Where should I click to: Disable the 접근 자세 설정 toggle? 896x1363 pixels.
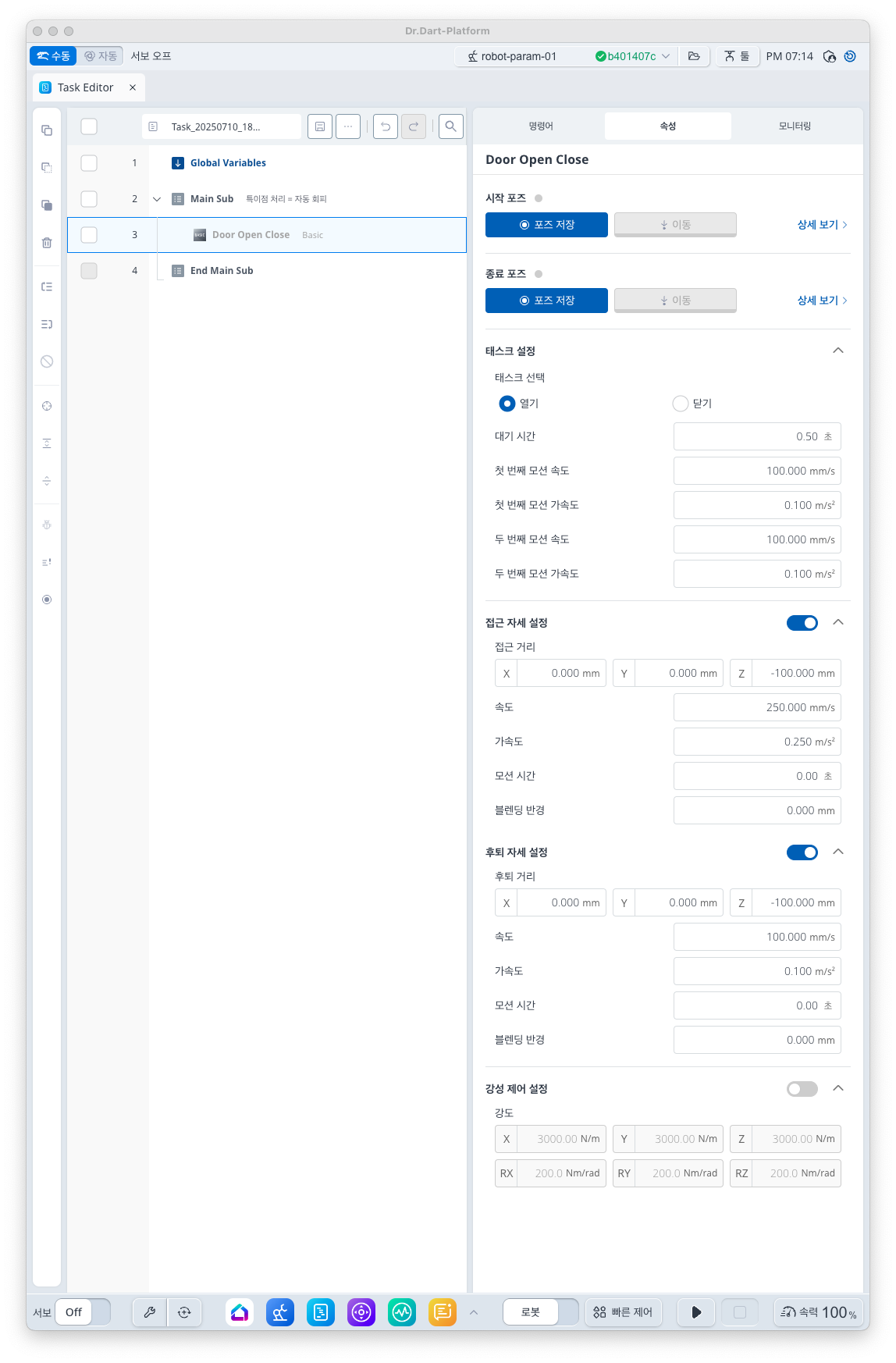tap(802, 623)
